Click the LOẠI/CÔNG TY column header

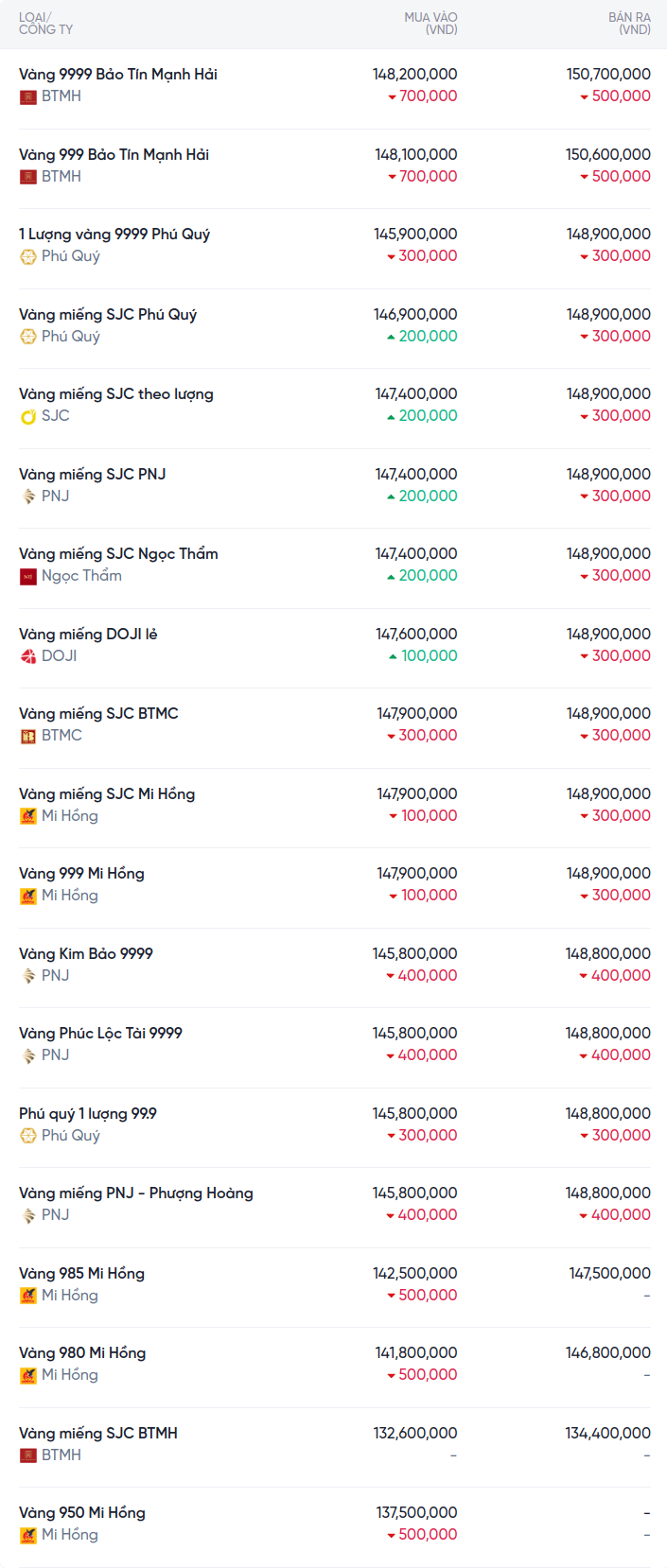click(x=45, y=24)
